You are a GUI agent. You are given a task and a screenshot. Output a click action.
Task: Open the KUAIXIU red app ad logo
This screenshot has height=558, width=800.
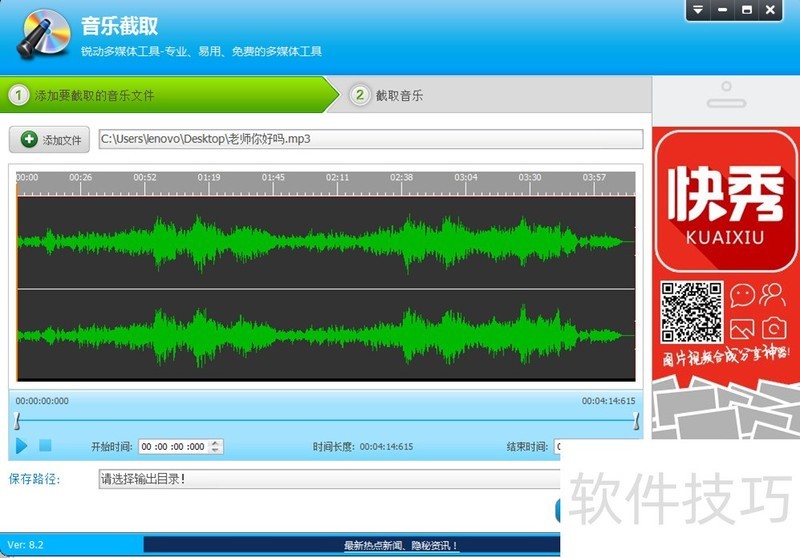point(725,201)
